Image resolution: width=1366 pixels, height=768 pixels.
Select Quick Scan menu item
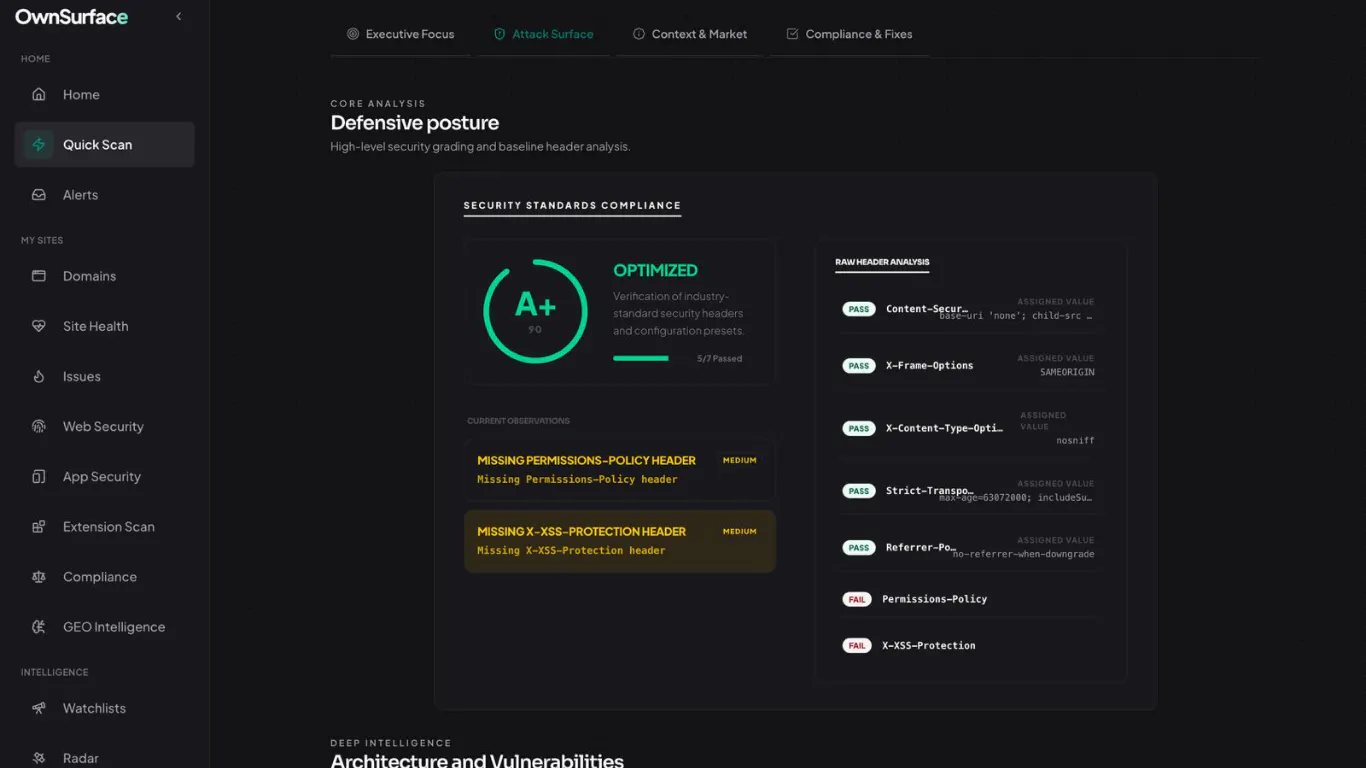(x=104, y=145)
